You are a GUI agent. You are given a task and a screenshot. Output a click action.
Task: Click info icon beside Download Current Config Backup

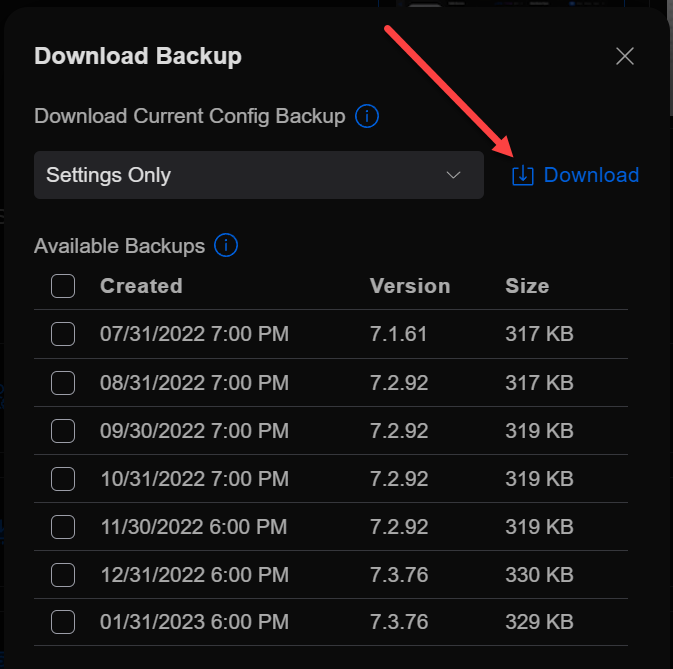coord(367,116)
